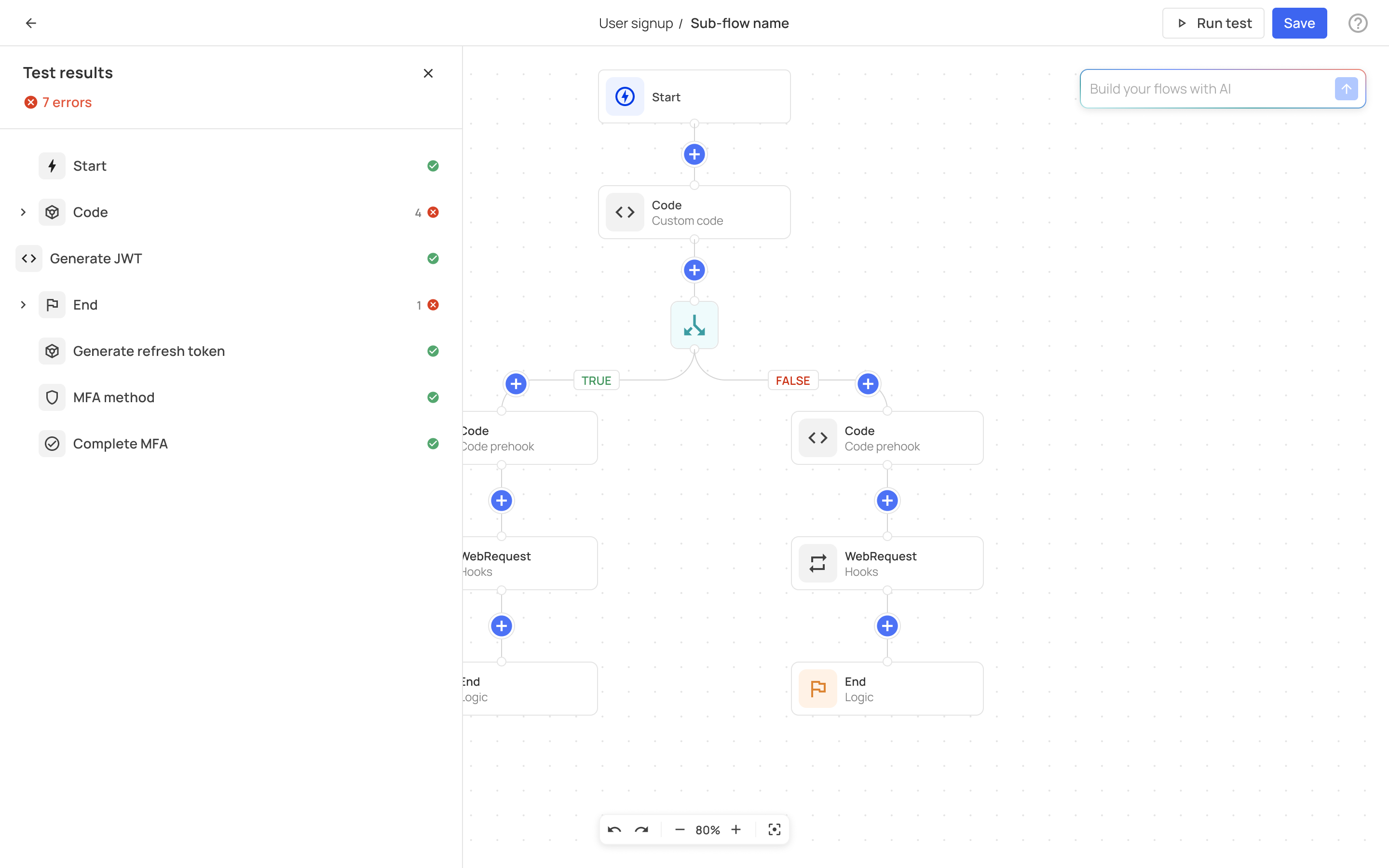Open the help question mark icon

(1358, 23)
